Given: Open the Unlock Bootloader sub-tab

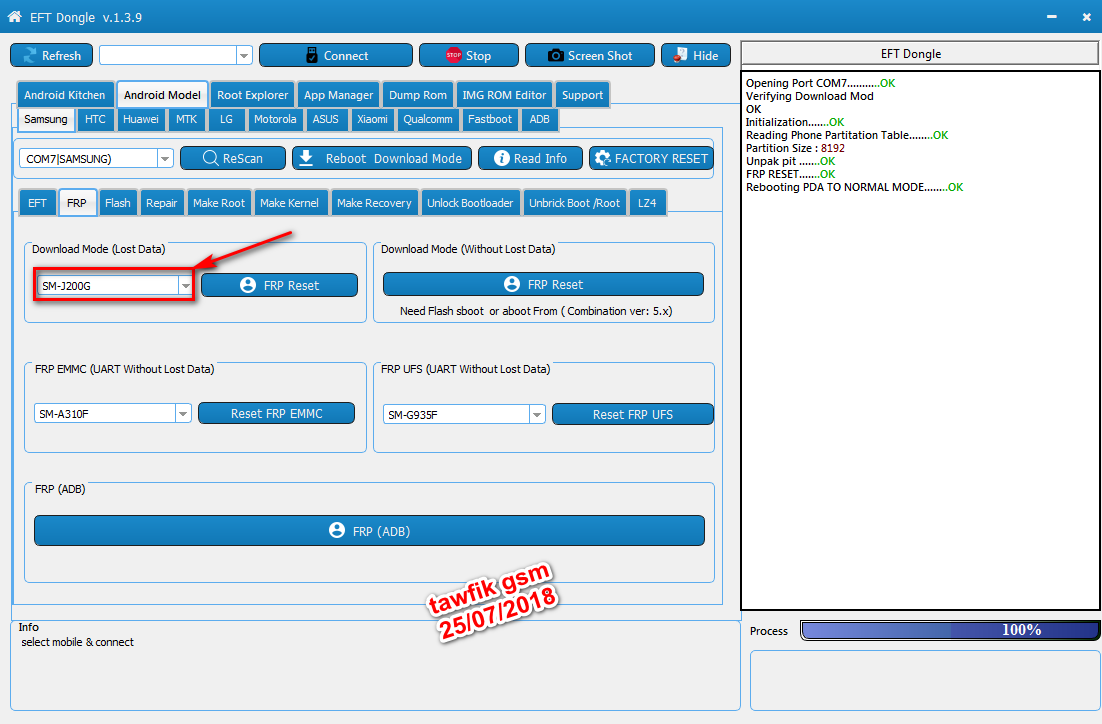Looking at the screenshot, I should pos(470,203).
